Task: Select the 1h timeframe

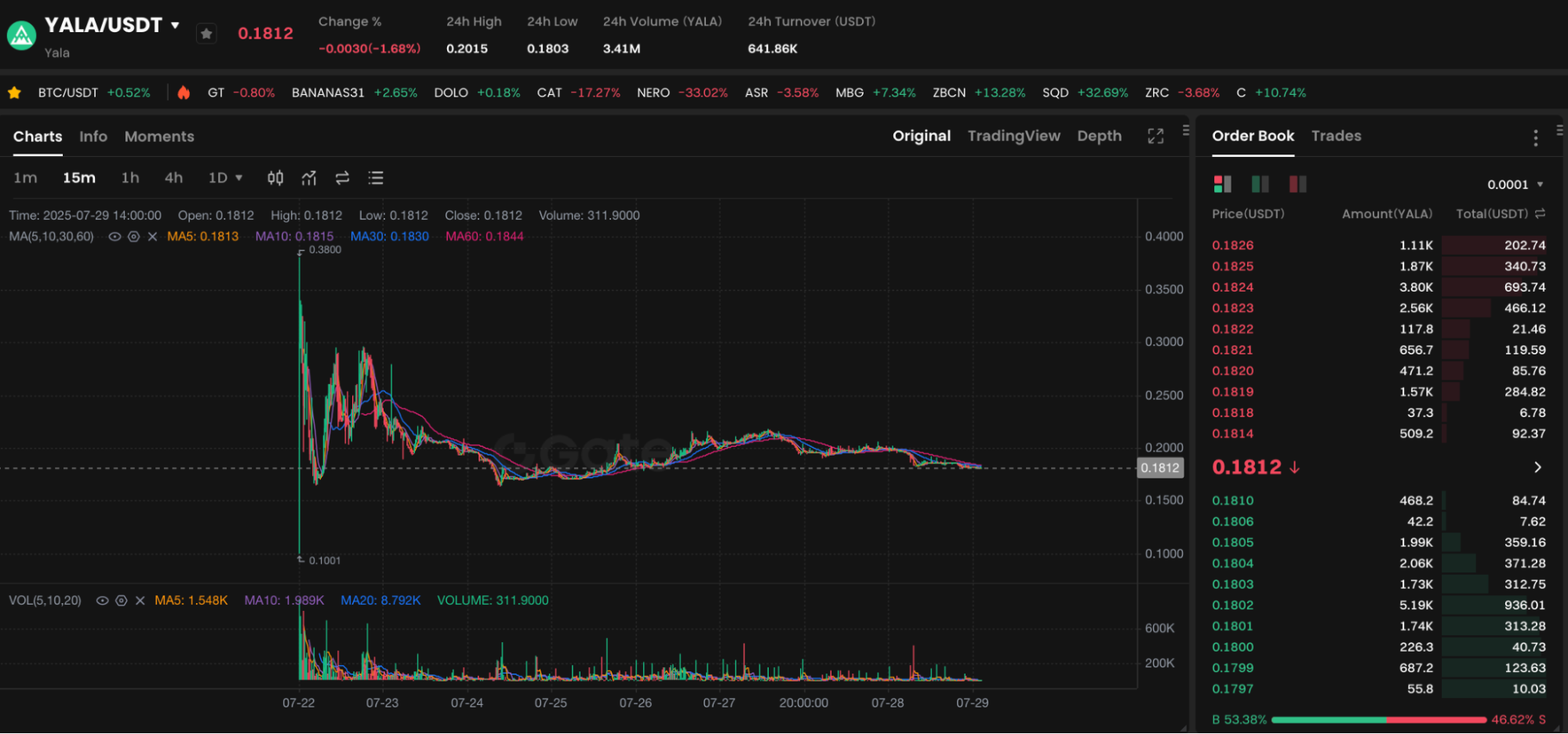Action: (130, 178)
